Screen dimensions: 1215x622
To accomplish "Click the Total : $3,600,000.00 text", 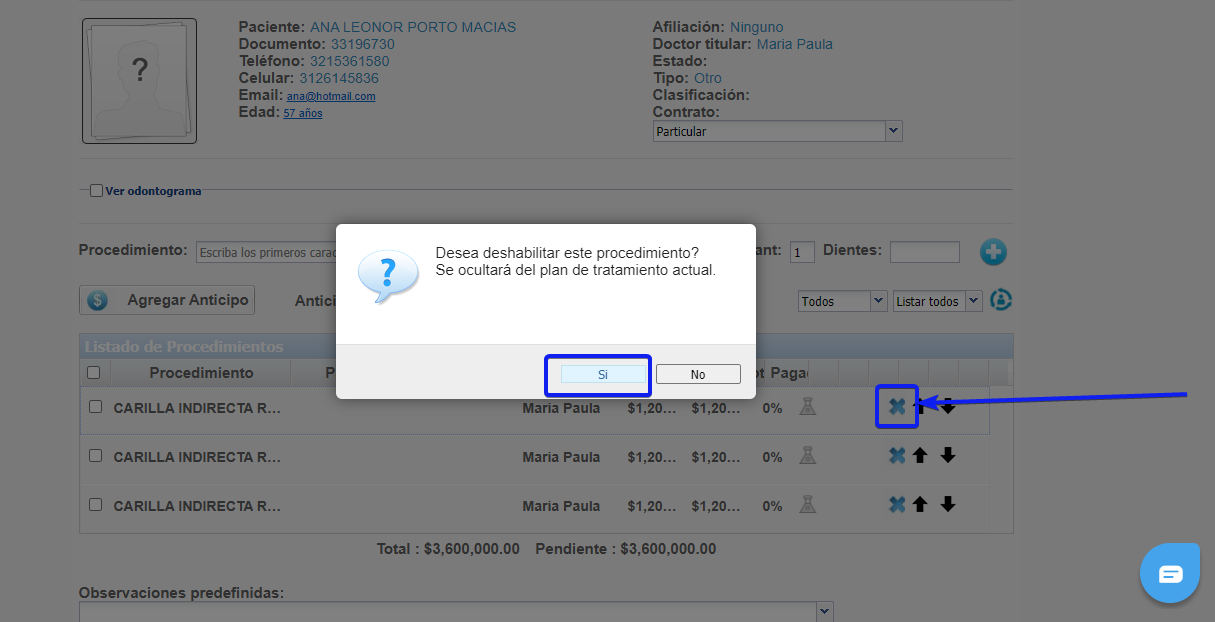I will 448,549.
